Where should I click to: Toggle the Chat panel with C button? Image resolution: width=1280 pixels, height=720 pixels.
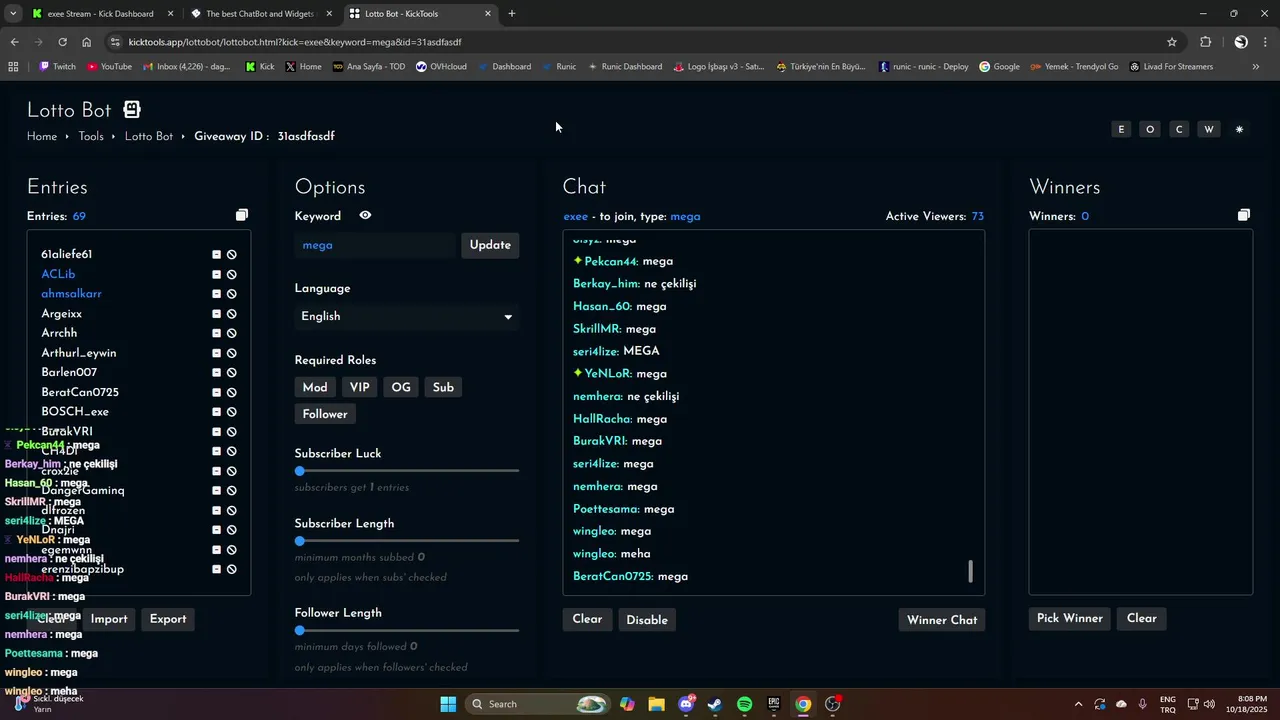[1179, 129]
